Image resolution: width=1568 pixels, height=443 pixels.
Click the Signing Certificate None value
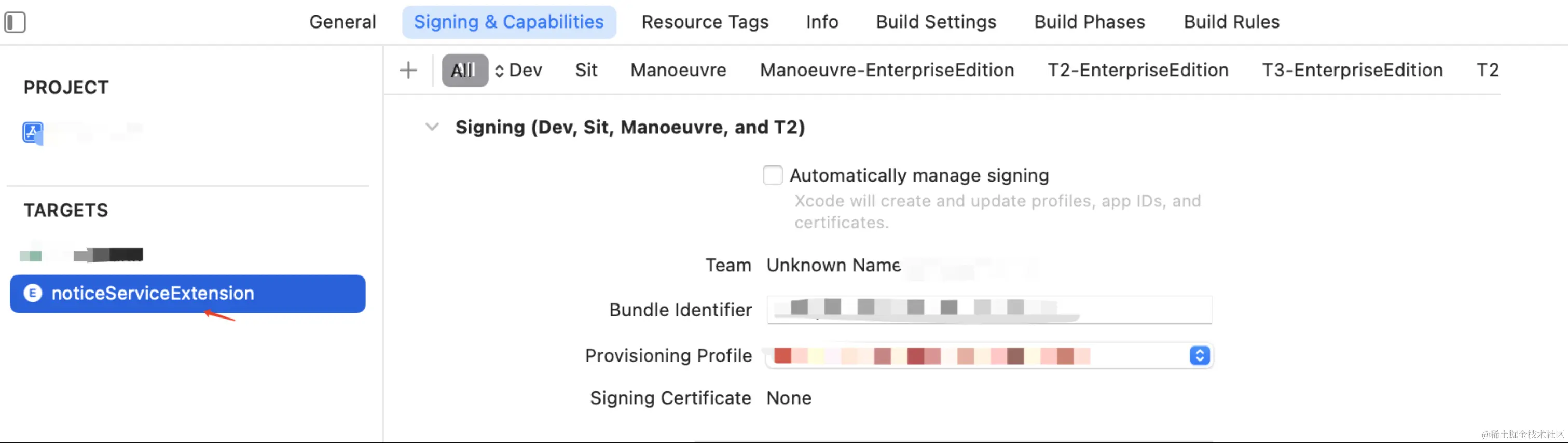coord(789,398)
